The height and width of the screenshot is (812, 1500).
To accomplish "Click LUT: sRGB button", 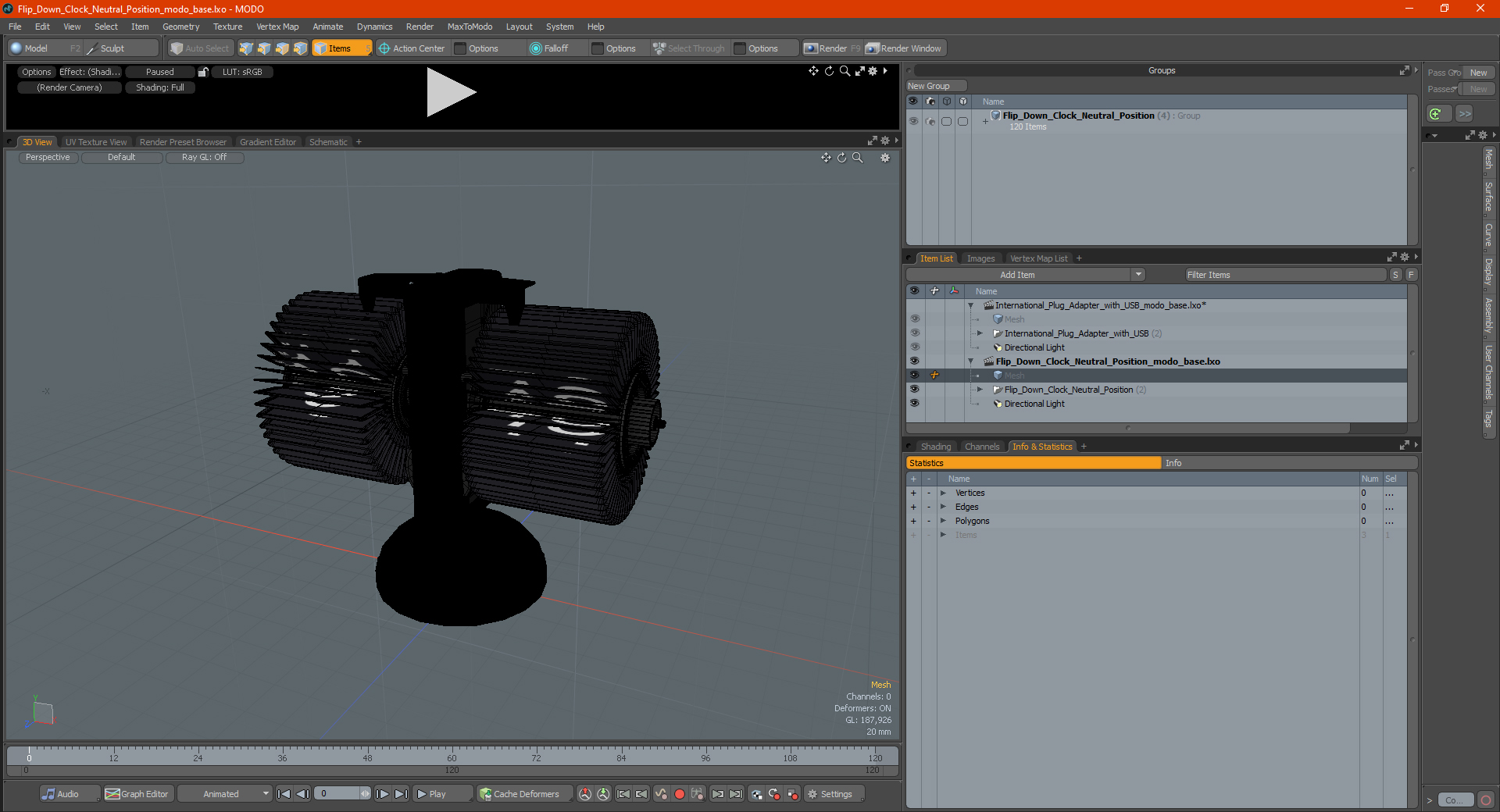I will click(242, 72).
